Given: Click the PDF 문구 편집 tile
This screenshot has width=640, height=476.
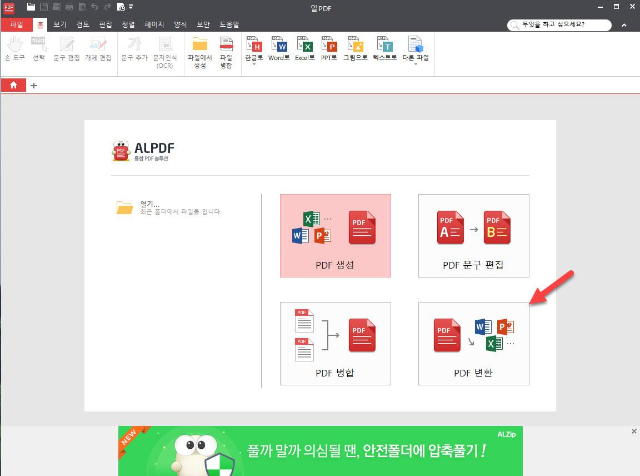Looking at the screenshot, I should pyautogui.click(x=474, y=236).
